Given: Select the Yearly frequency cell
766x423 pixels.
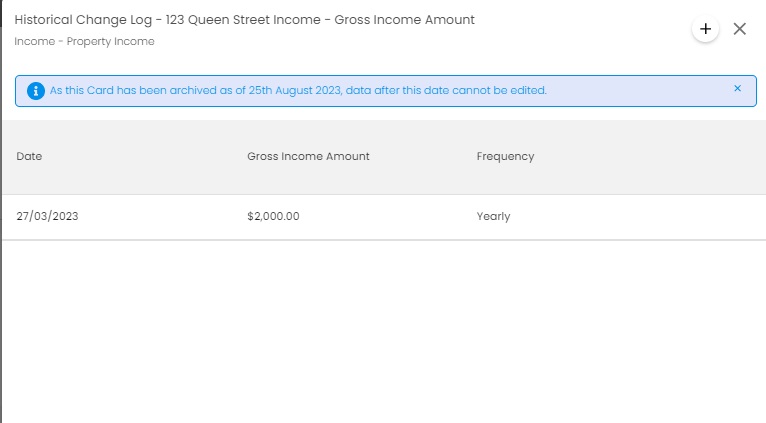Looking at the screenshot, I should (x=493, y=216).
